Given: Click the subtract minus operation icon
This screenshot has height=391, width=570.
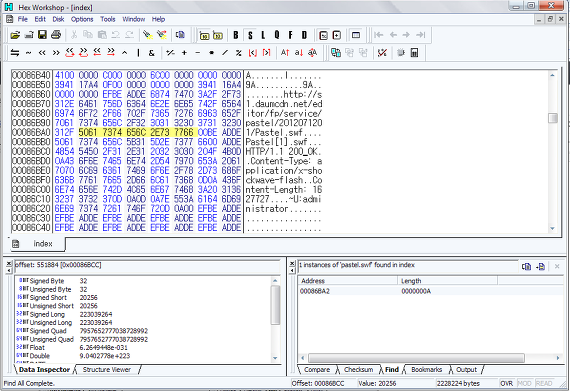Looking at the screenshot, I should click(198, 53).
